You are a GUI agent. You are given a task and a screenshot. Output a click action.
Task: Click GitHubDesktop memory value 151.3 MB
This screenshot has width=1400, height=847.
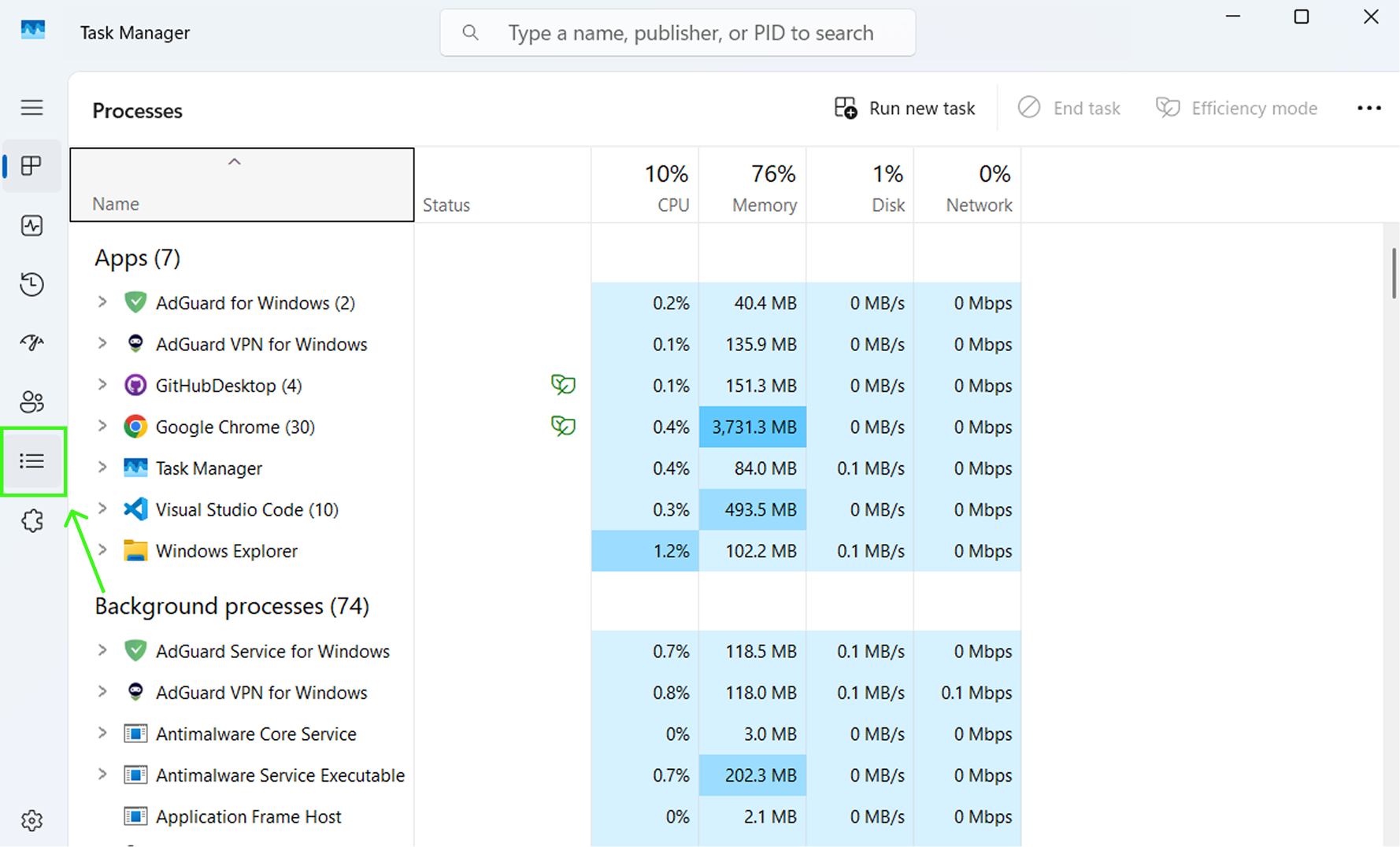coord(752,385)
